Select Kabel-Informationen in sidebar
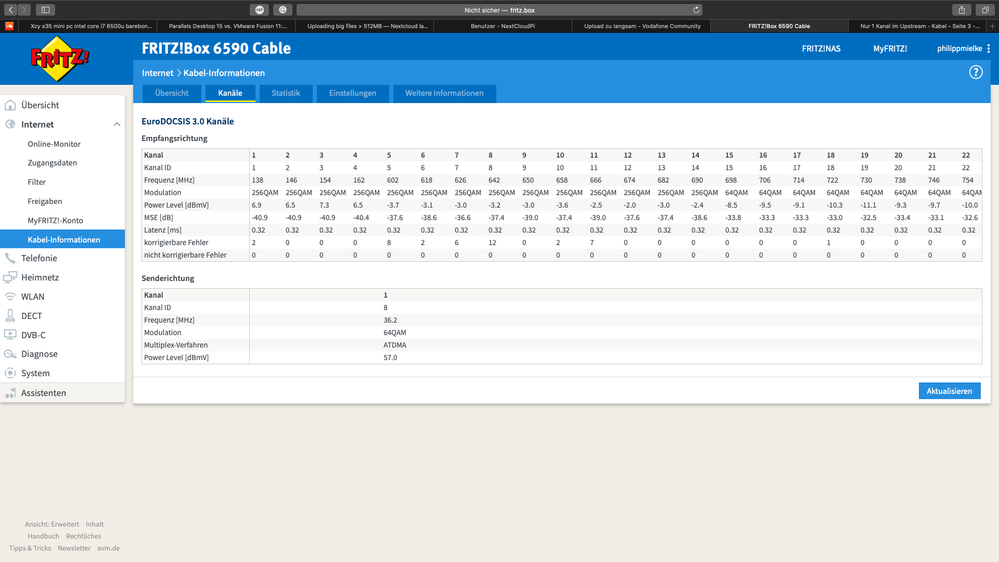This screenshot has width=999, height=562. click(x=62, y=240)
